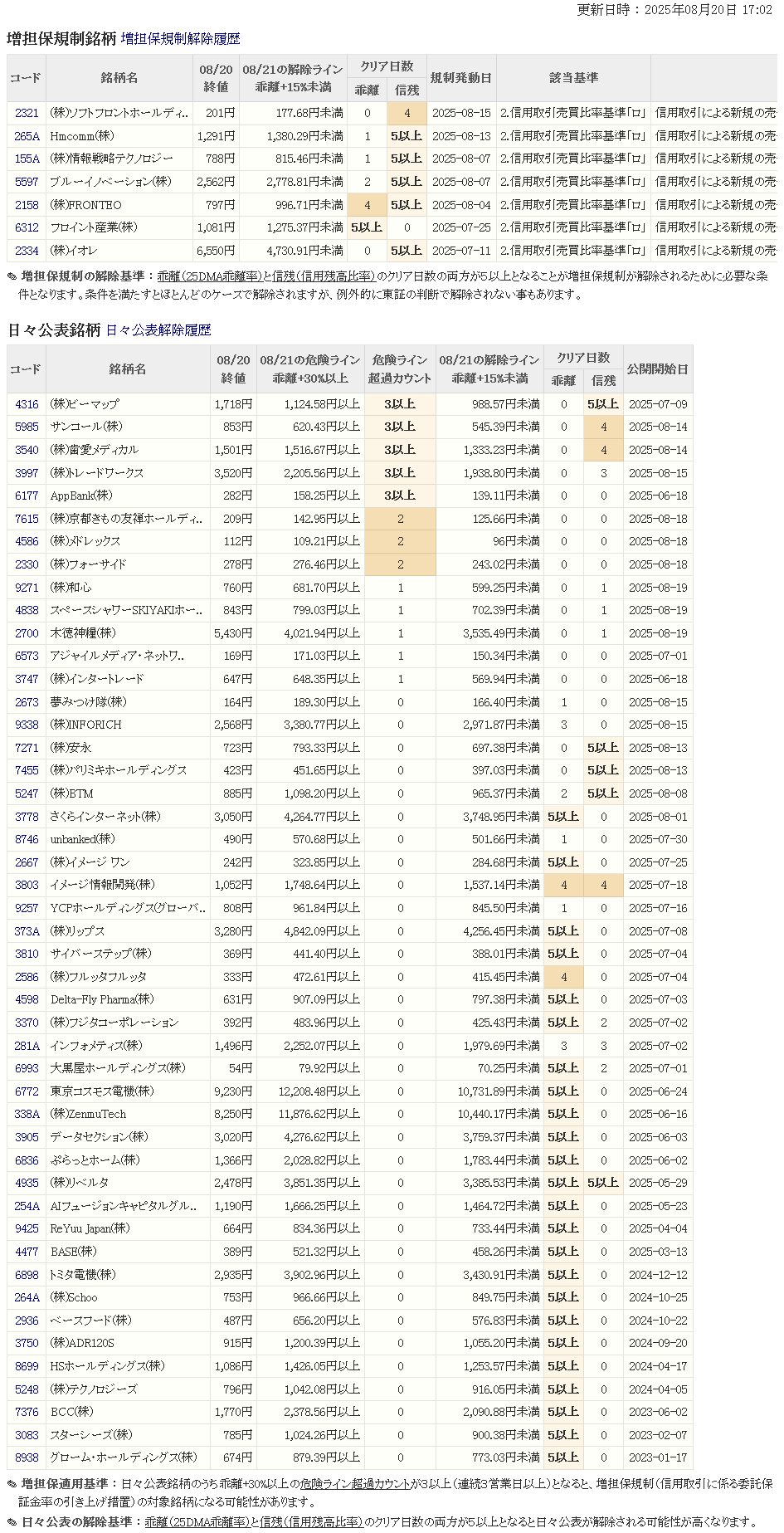Click Delta-Fly Pharma(株) name cell
The image size is (784, 1533).
click(127, 999)
